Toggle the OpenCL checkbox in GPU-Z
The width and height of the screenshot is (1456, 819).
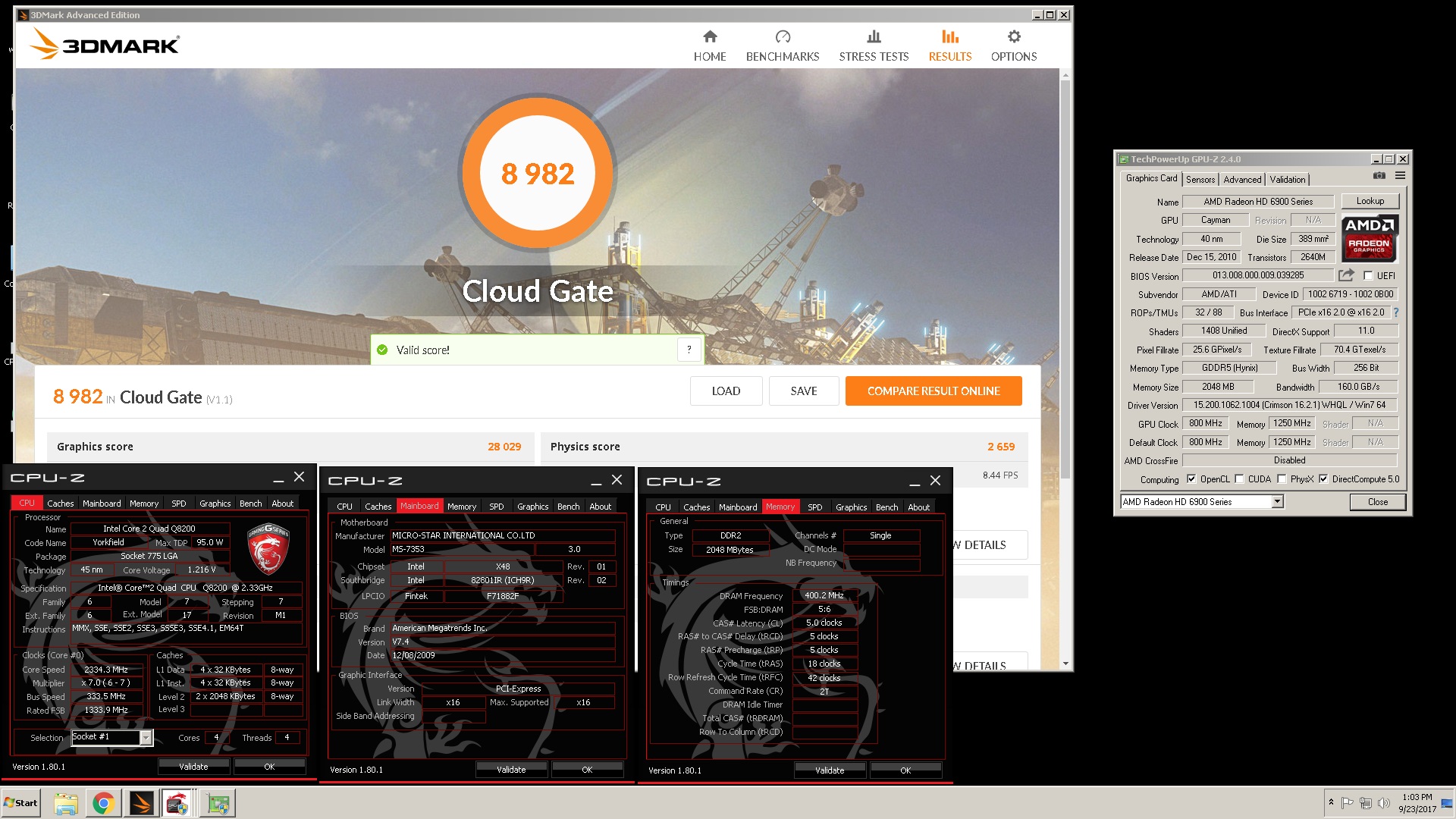point(1191,479)
